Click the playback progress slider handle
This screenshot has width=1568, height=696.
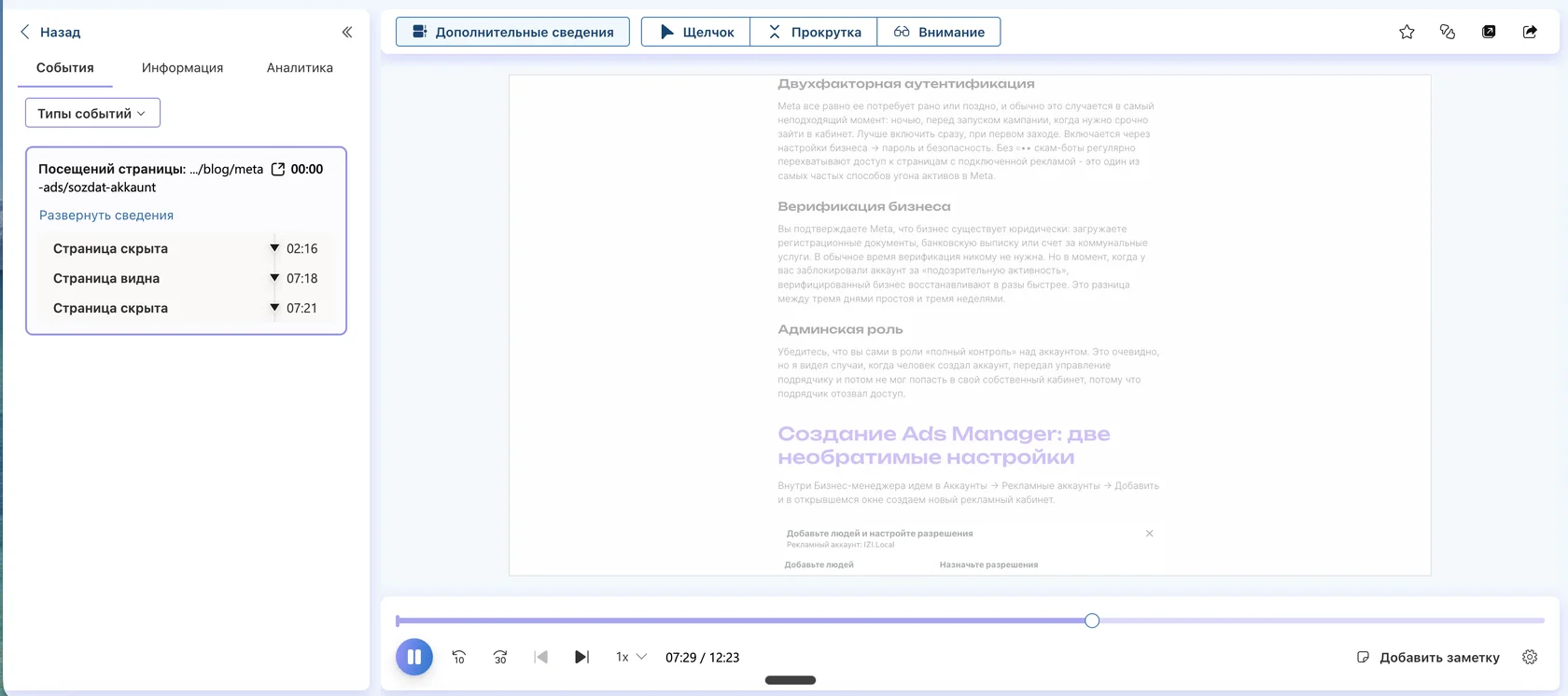[1092, 620]
